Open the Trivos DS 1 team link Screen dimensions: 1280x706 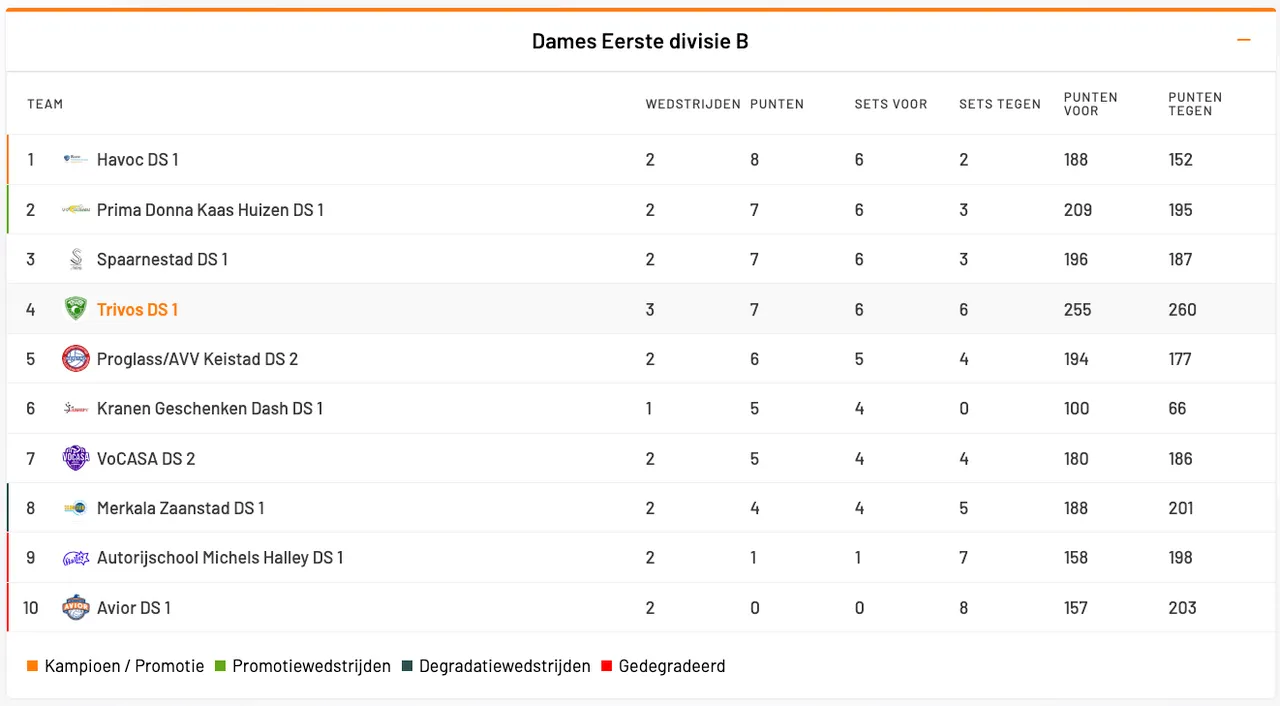(137, 309)
